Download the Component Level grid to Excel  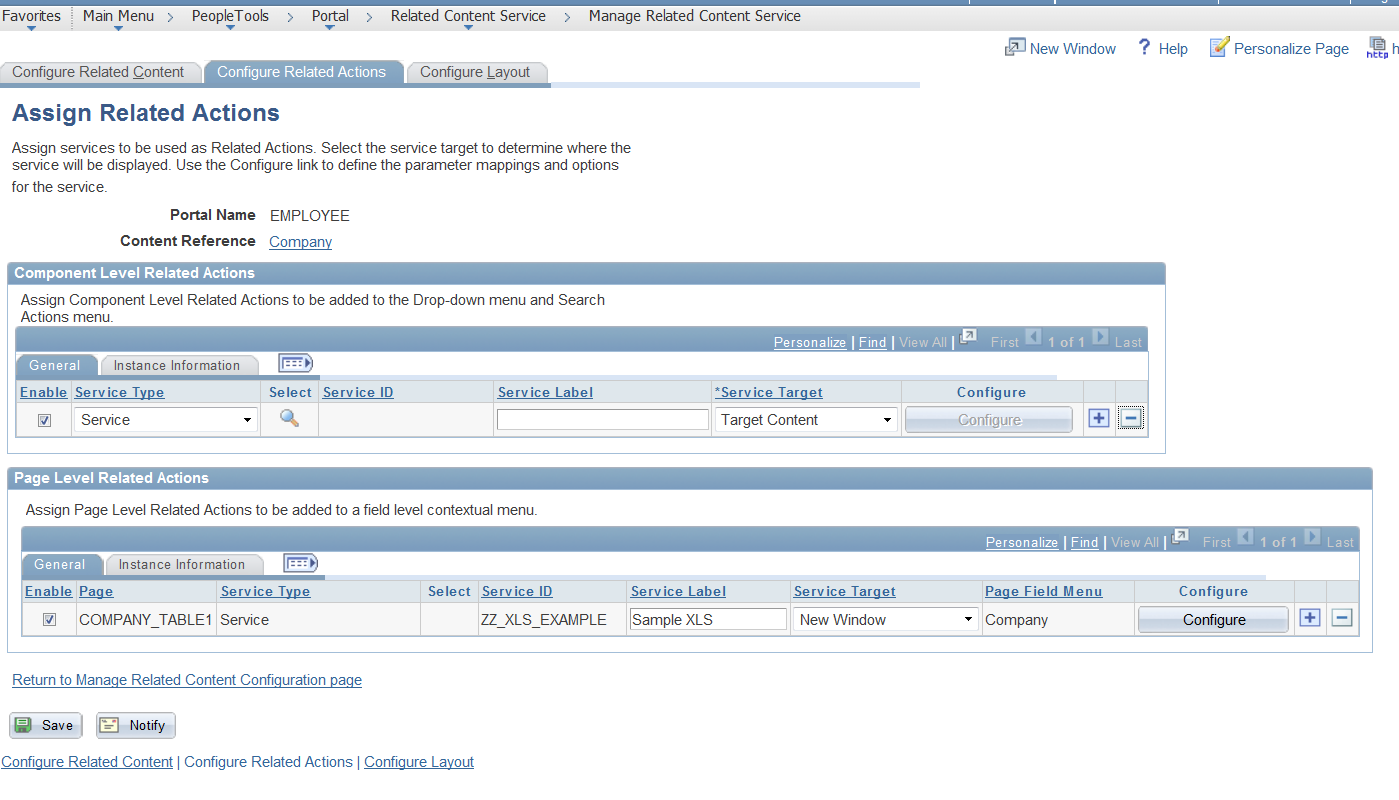[968, 339]
